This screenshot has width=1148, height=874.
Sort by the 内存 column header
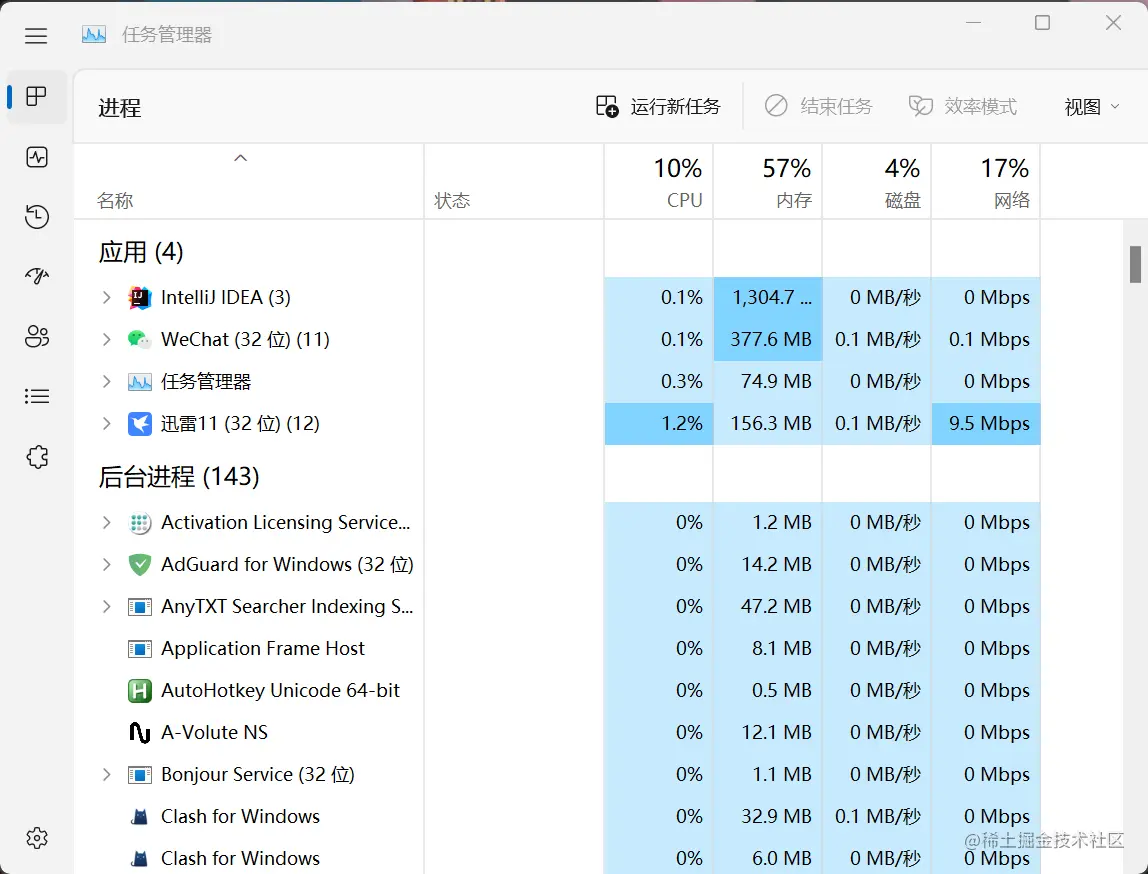pos(767,182)
